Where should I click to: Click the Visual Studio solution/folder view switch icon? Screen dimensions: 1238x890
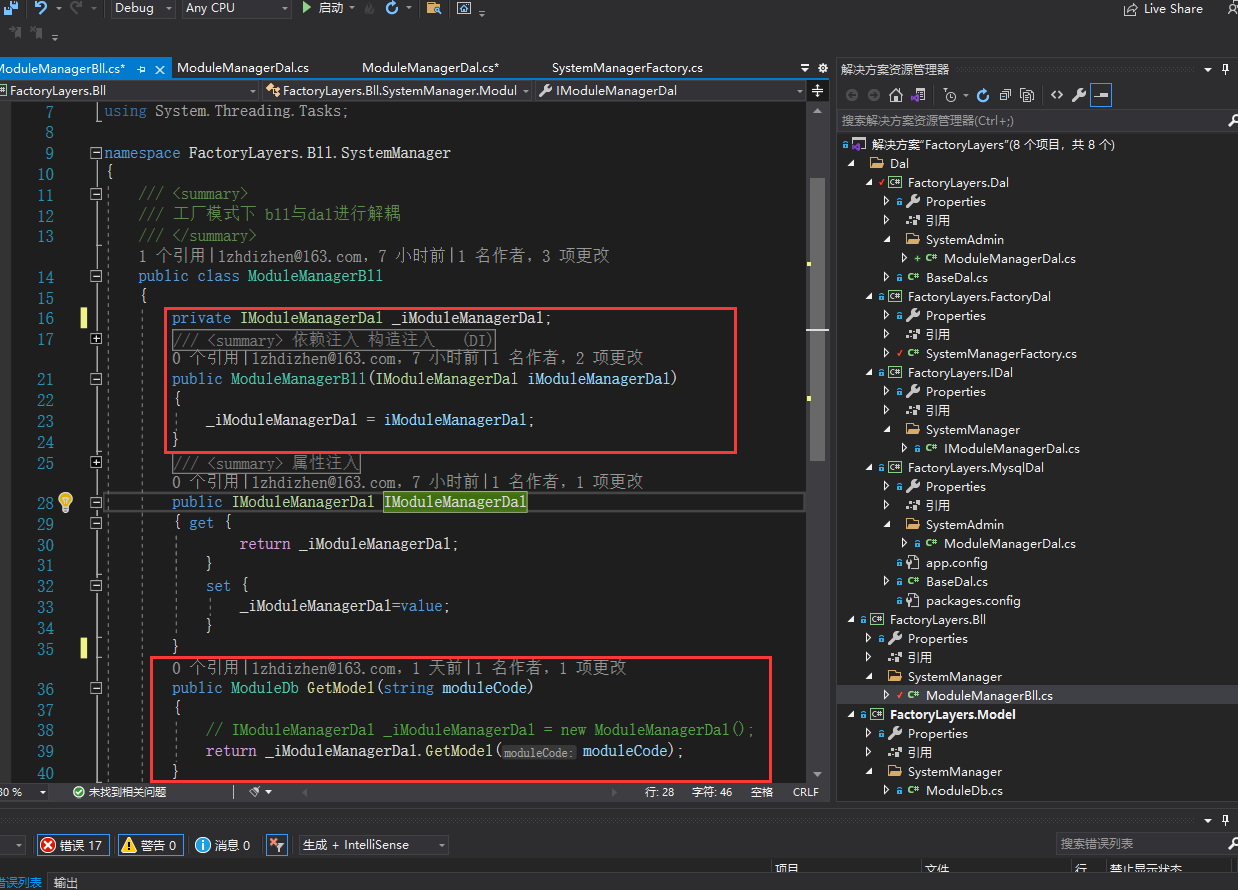(x=917, y=95)
